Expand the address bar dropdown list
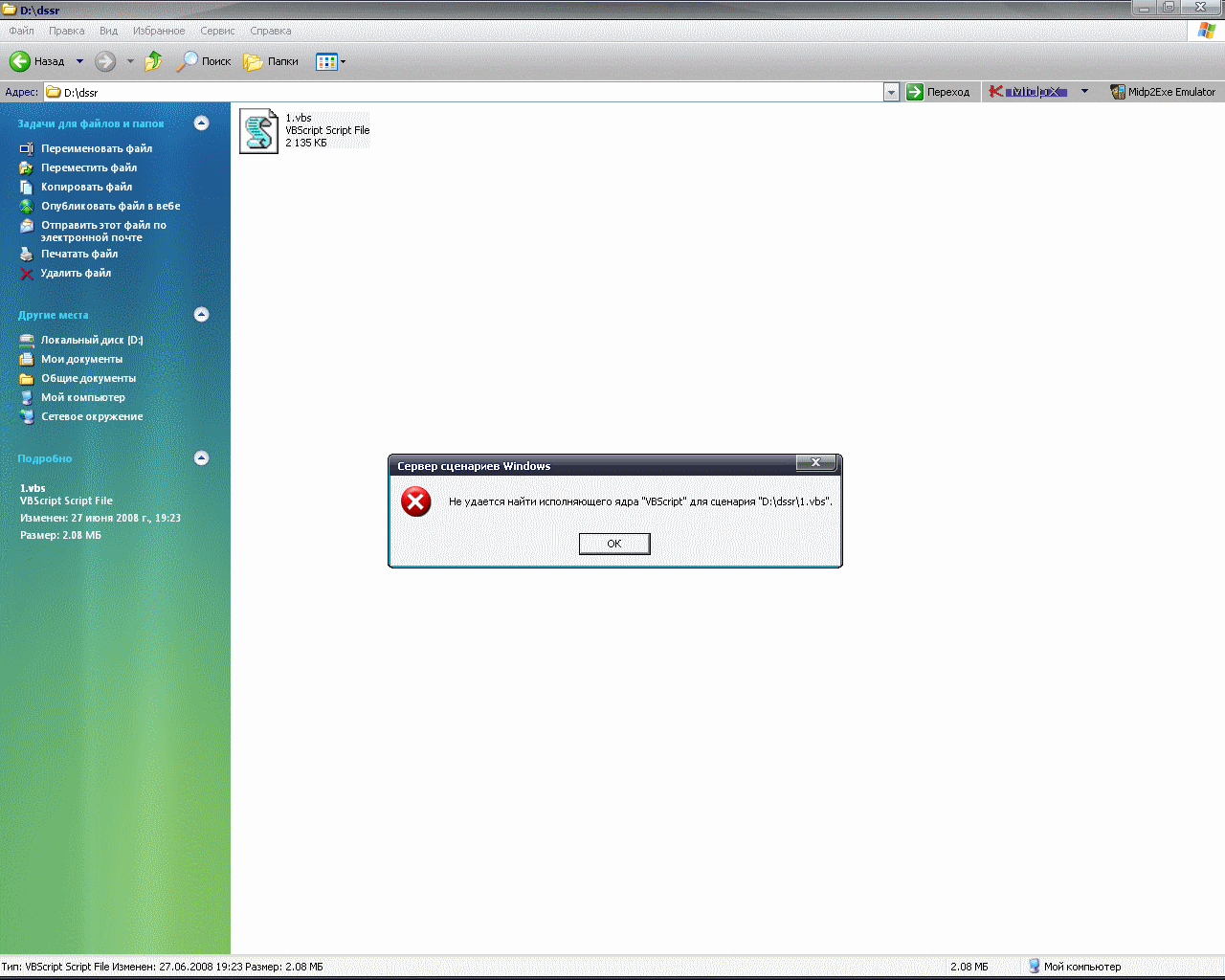Image resolution: width=1225 pixels, height=980 pixels. [891, 92]
